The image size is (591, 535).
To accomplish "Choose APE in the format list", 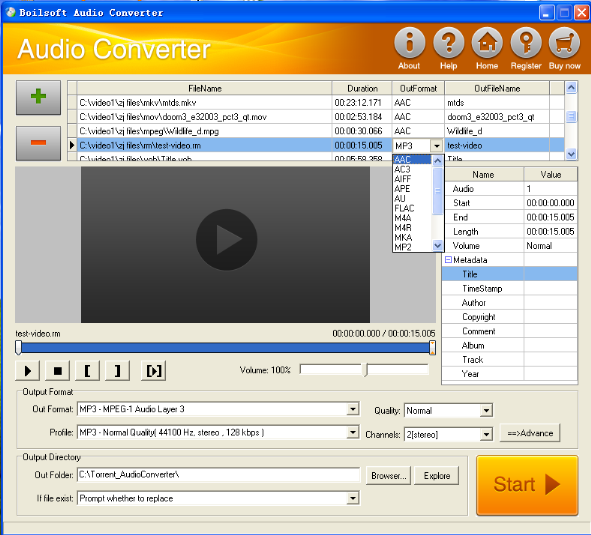I will tap(412, 189).
